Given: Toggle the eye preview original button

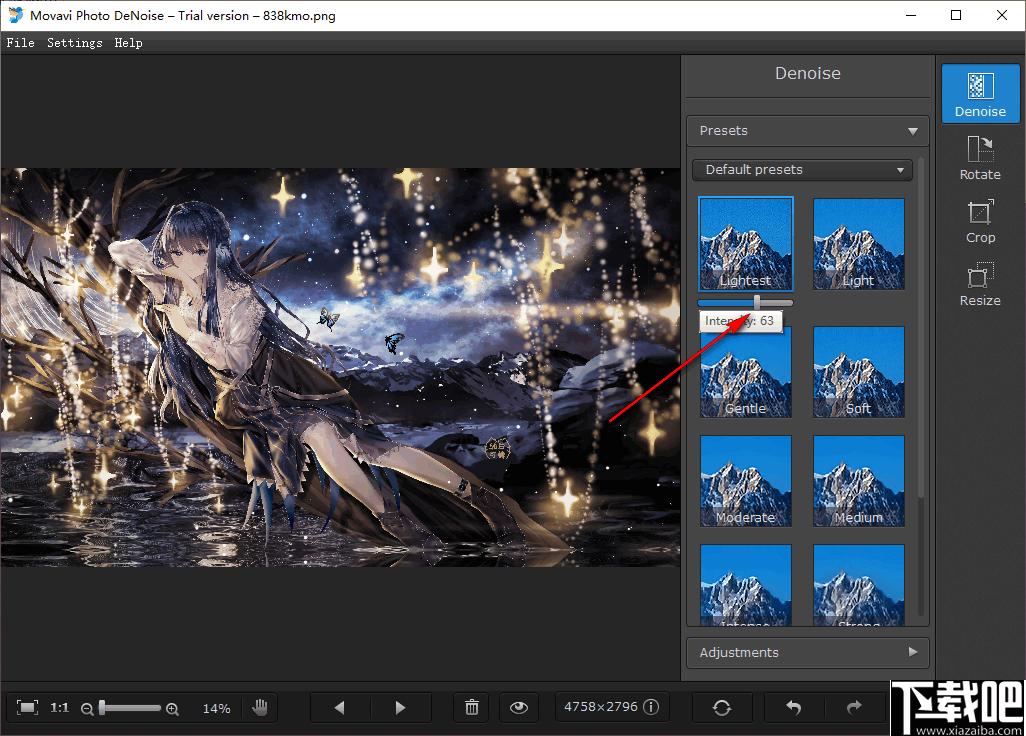Looking at the screenshot, I should click(519, 707).
